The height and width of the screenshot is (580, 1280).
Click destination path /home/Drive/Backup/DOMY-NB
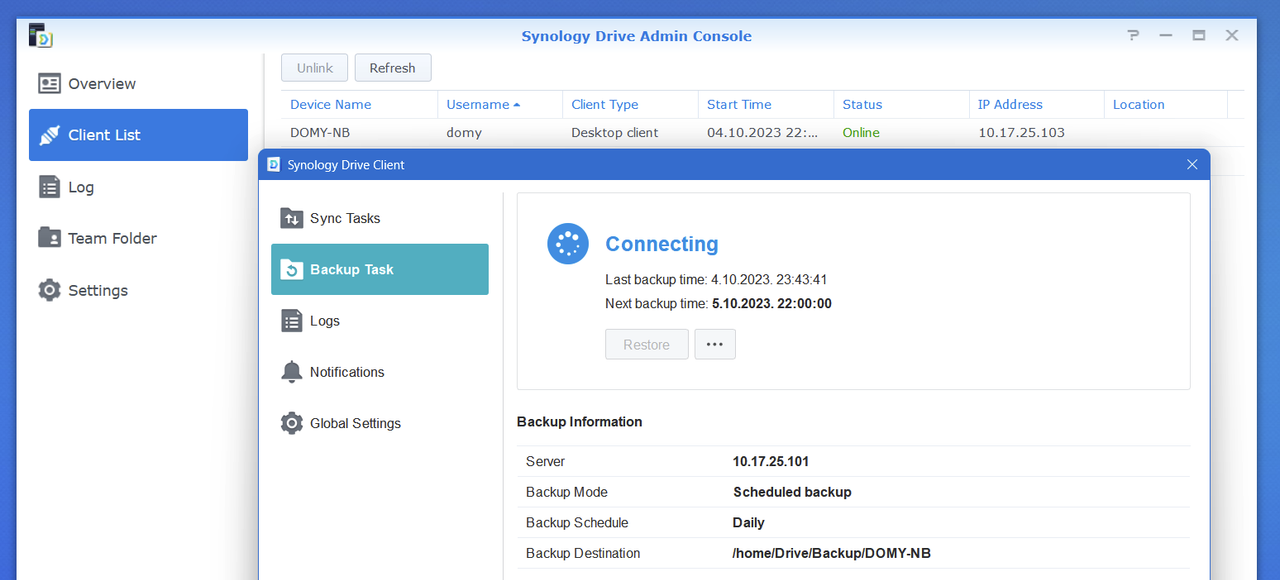click(x=832, y=553)
